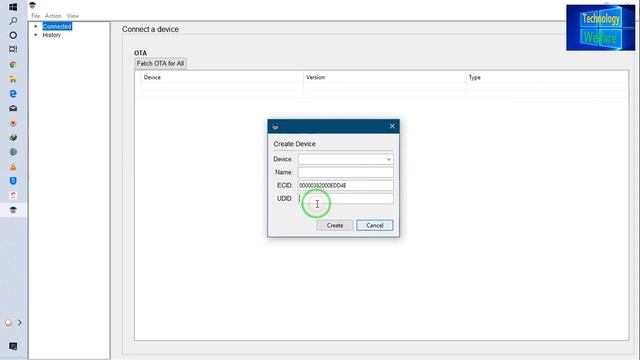Open Windows search magnifier in taskbar
Screen dimensions: 640x360
(x=13, y=21)
